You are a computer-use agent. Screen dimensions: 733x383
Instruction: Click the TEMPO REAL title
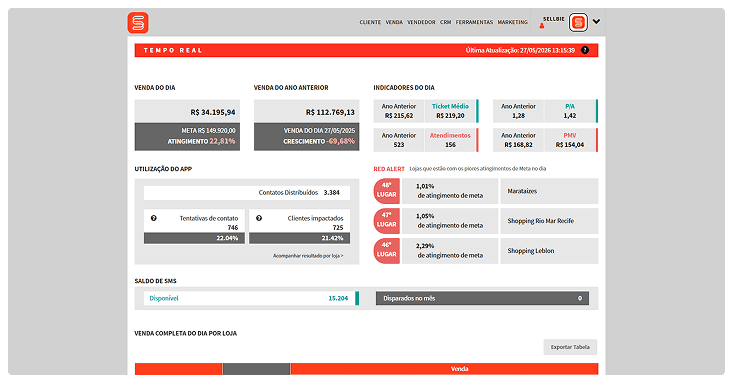pos(173,50)
